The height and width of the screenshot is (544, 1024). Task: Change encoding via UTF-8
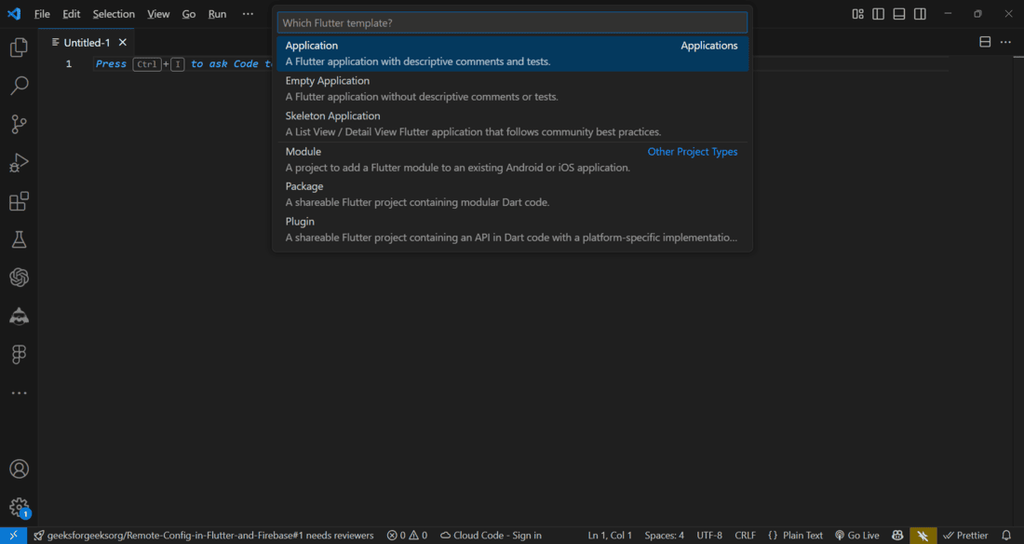click(x=709, y=536)
